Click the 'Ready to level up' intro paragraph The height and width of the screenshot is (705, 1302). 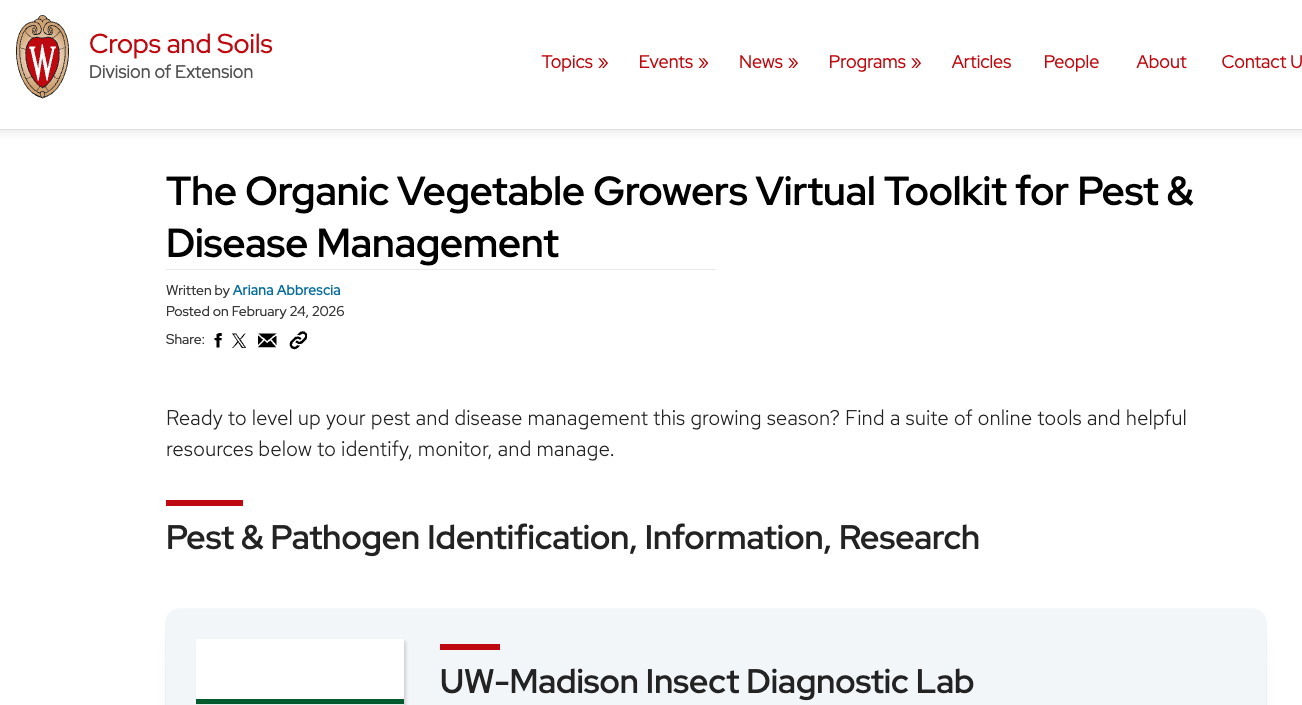click(676, 433)
